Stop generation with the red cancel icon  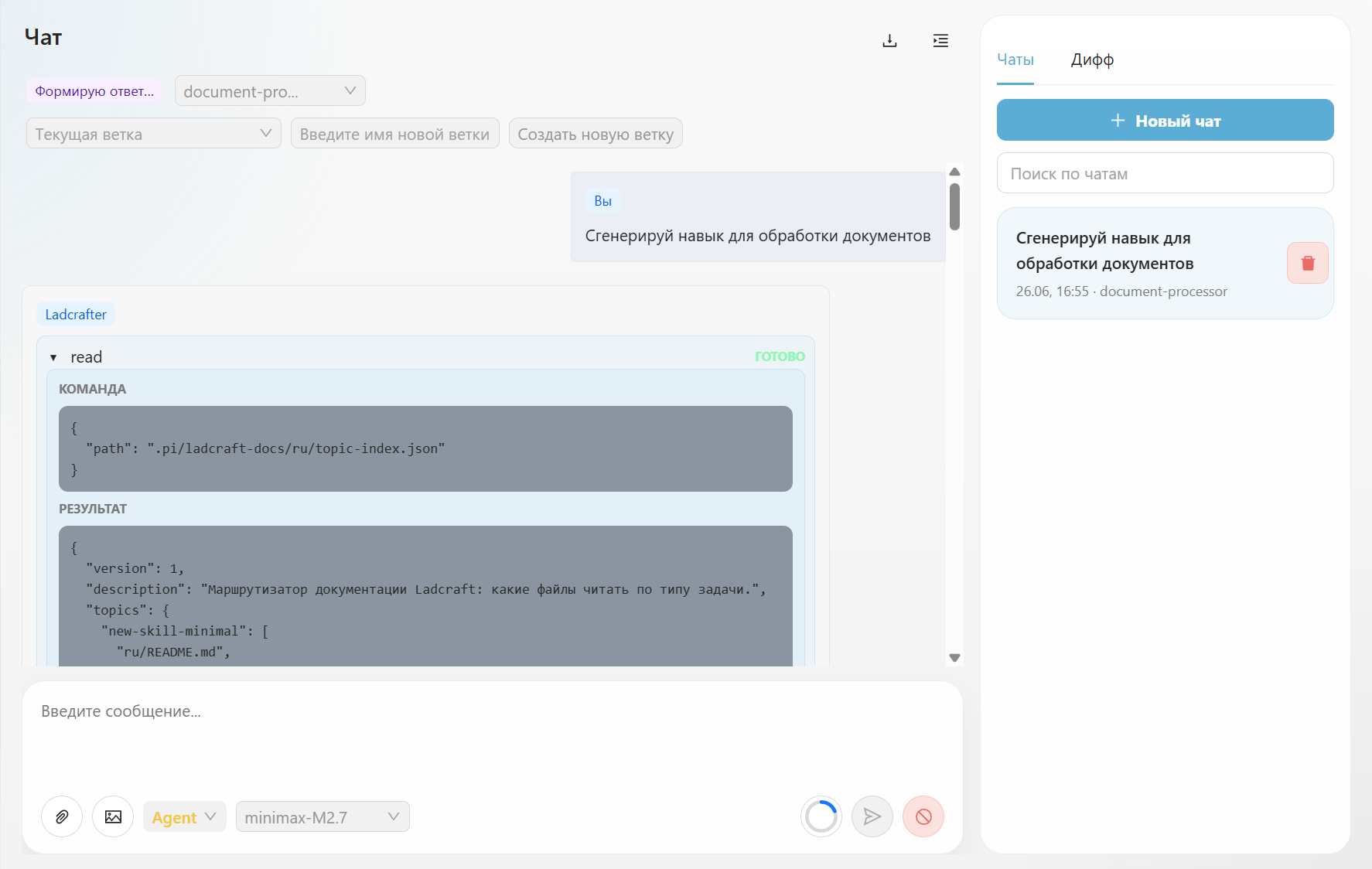pyautogui.click(x=923, y=816)
